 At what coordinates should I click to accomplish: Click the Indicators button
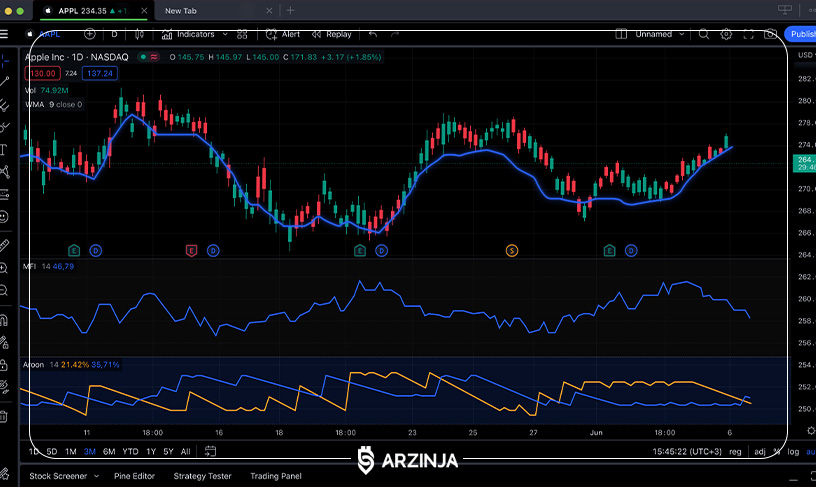point(188,34)
